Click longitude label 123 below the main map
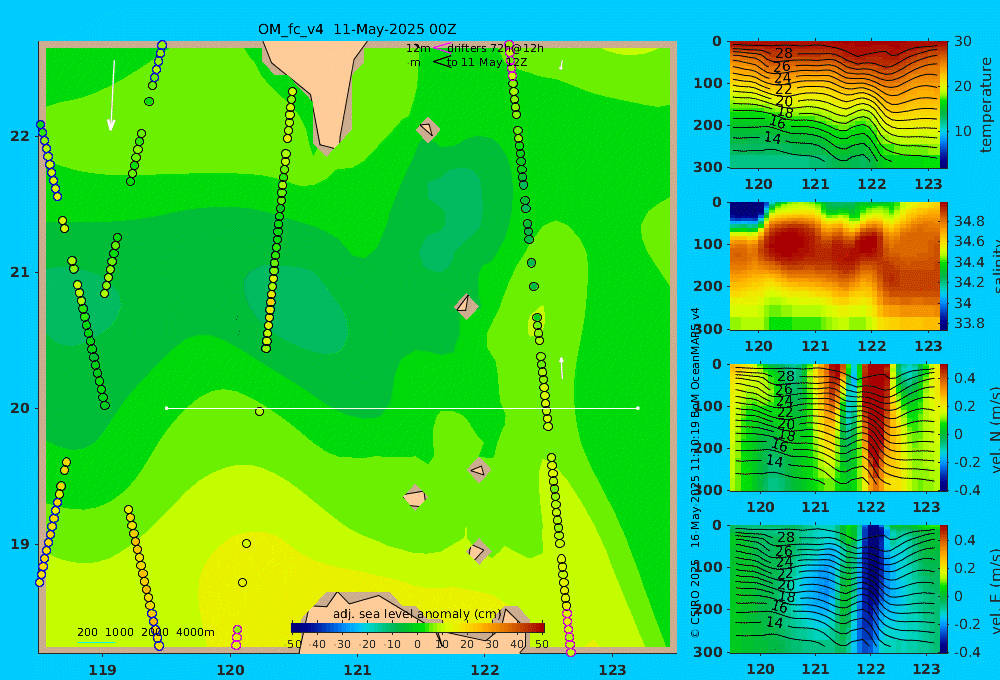 (x=612, y=670)
